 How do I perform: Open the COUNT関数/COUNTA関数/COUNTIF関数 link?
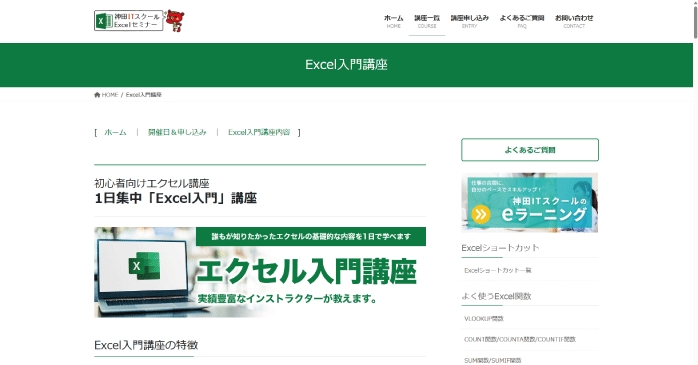coord(520,339)
